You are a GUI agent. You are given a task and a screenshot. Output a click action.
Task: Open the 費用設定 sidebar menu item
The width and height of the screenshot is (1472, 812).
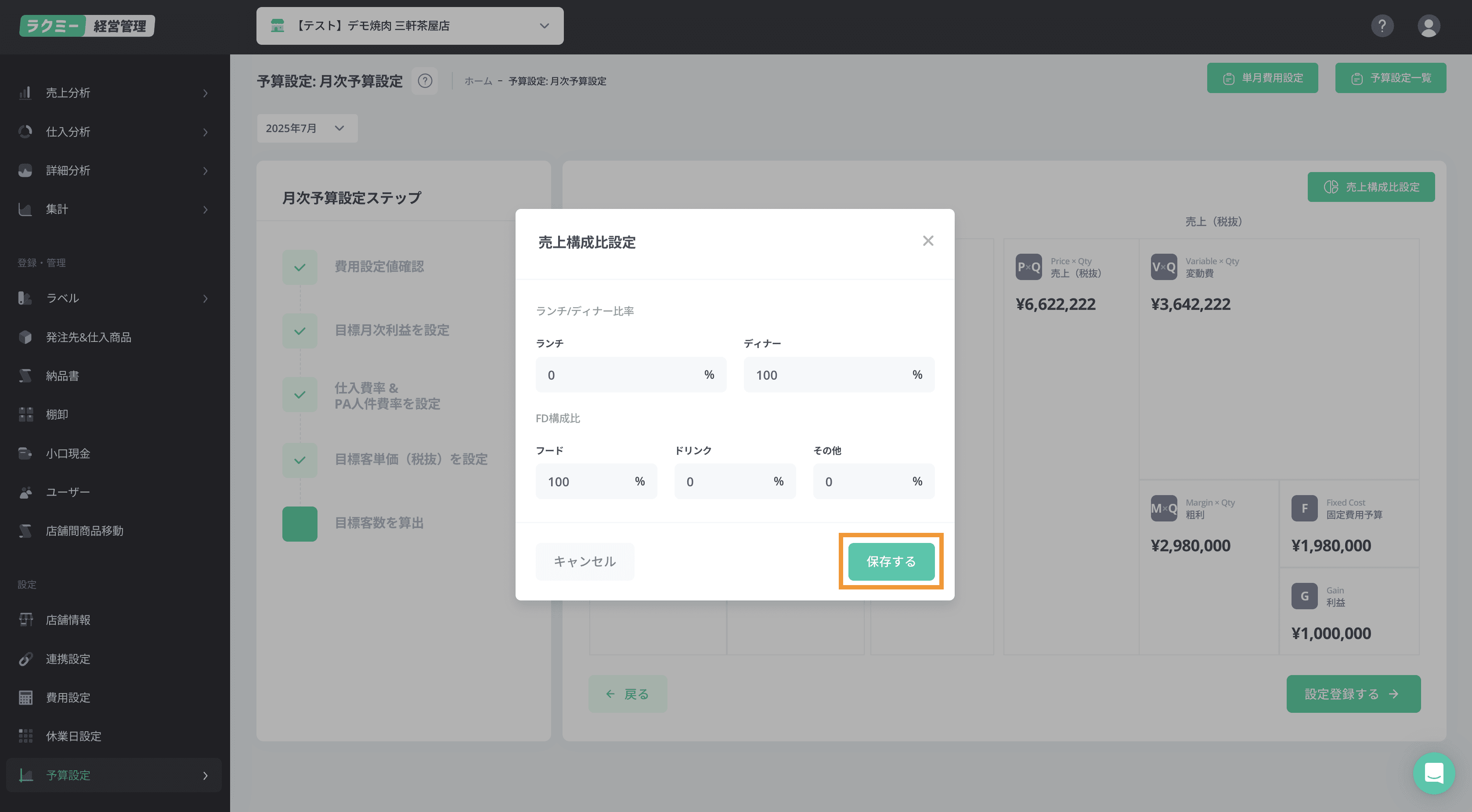pyautogui.click(x=68, y=697)
